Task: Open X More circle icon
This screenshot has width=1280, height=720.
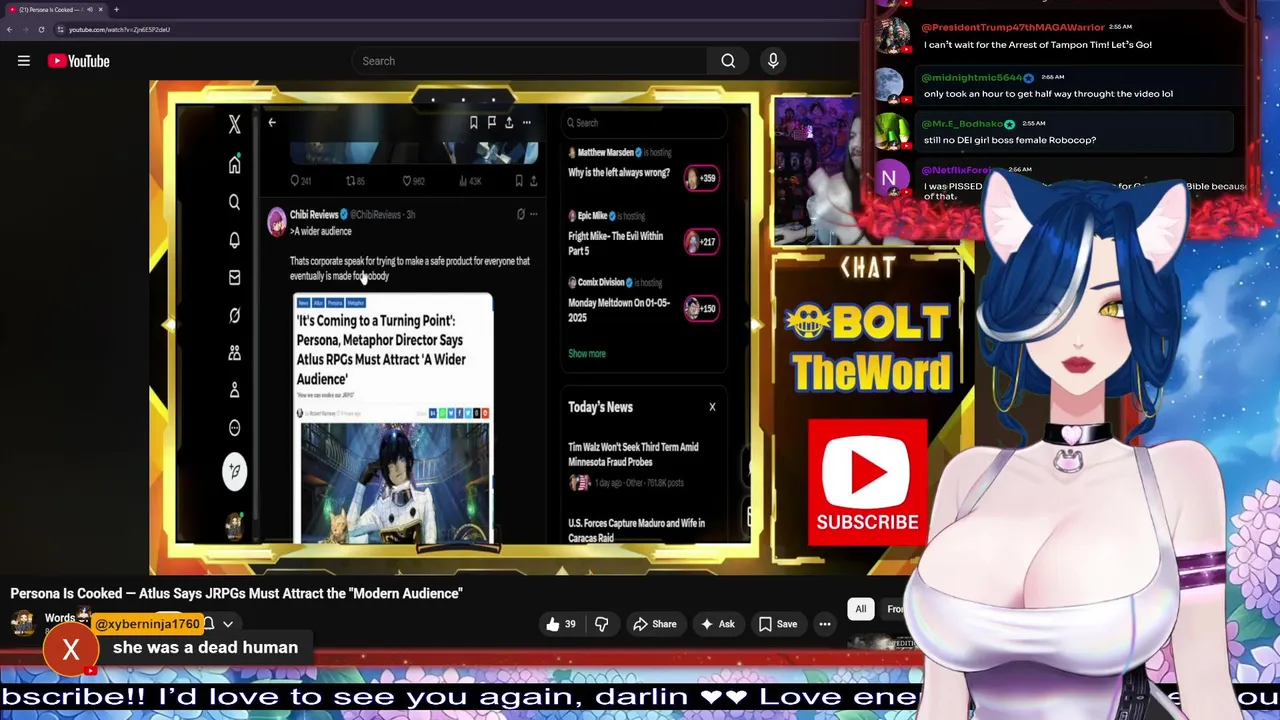Action: (x=234, y=428)
